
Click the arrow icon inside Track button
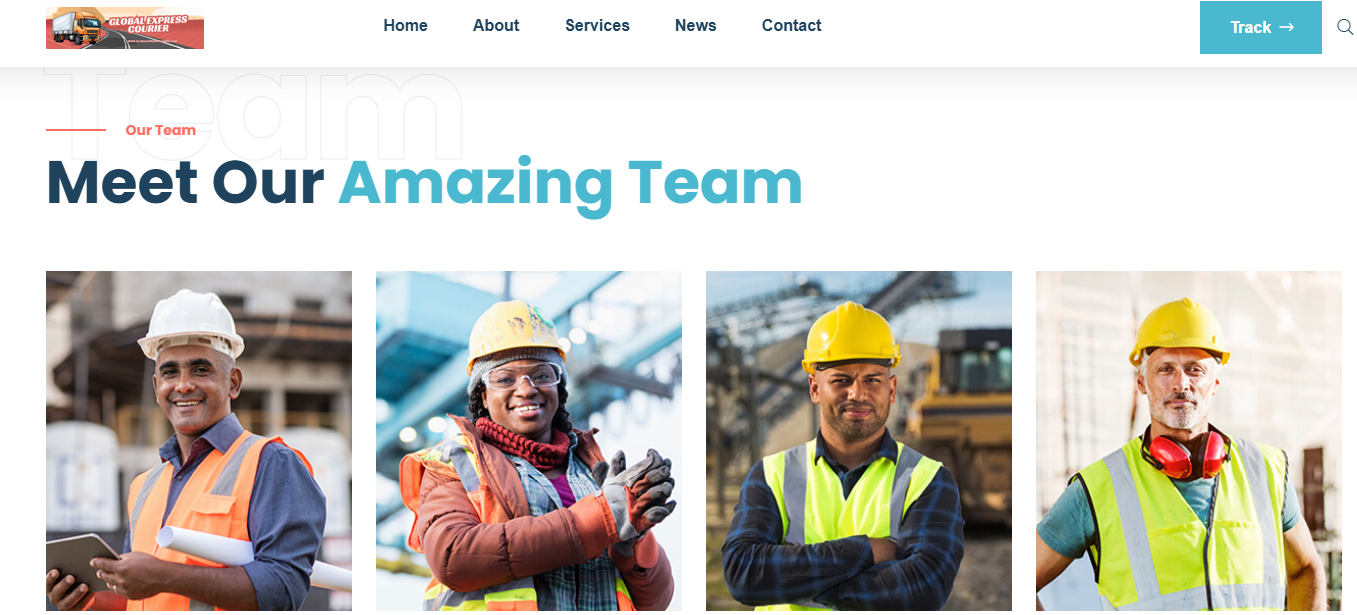[1287, 27]
